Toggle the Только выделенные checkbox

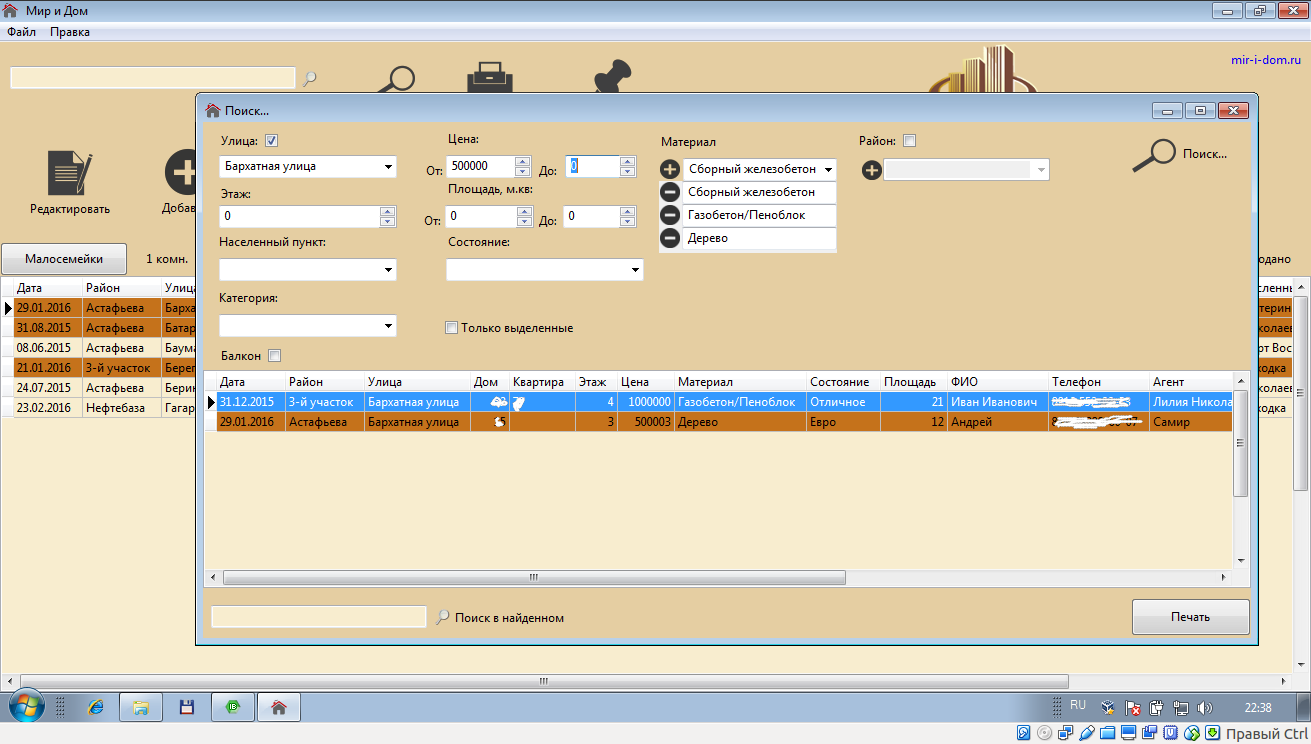[451, 327]
